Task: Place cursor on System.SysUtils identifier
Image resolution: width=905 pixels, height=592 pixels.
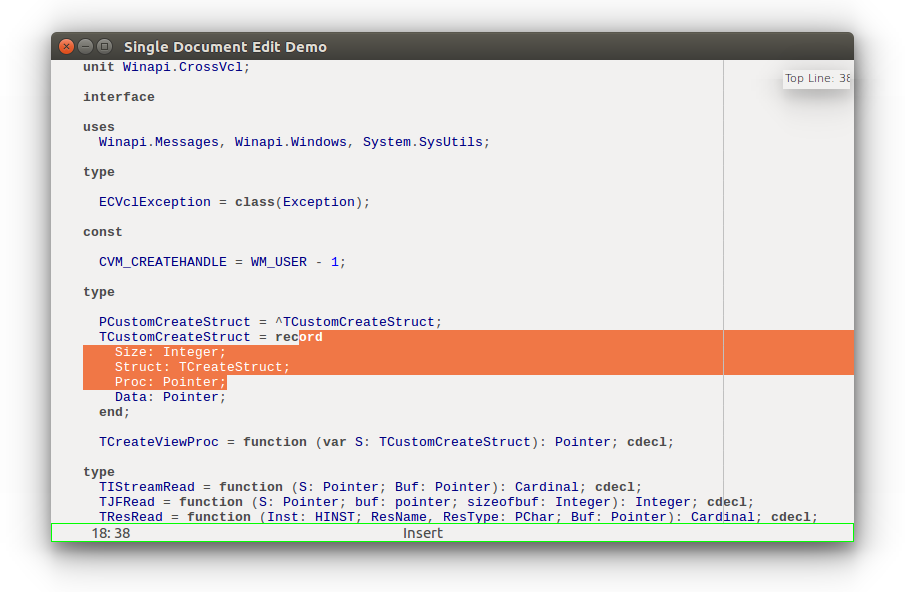Action: [x=422, y=142]
